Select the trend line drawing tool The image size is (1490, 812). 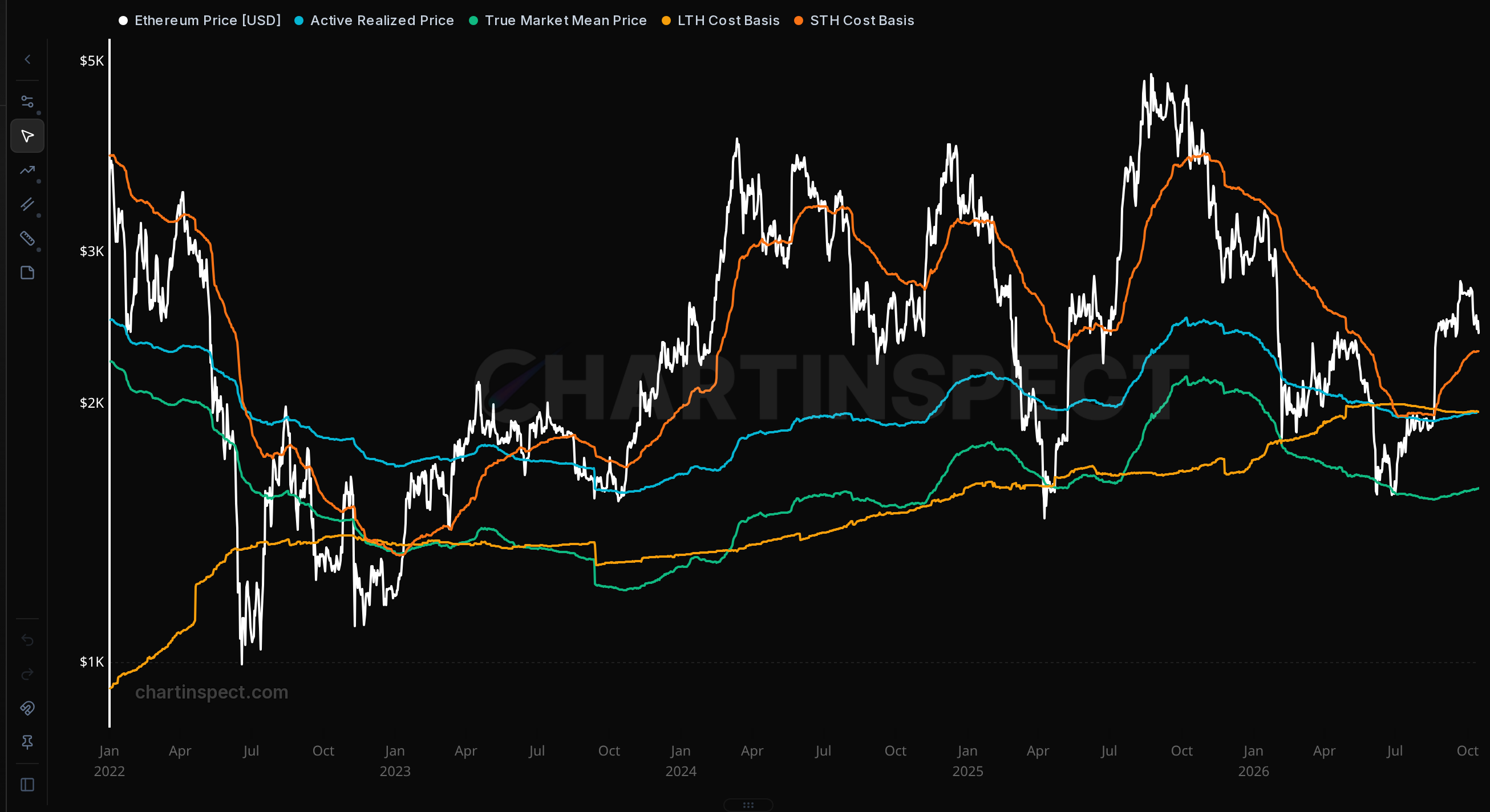coord(27,170)
